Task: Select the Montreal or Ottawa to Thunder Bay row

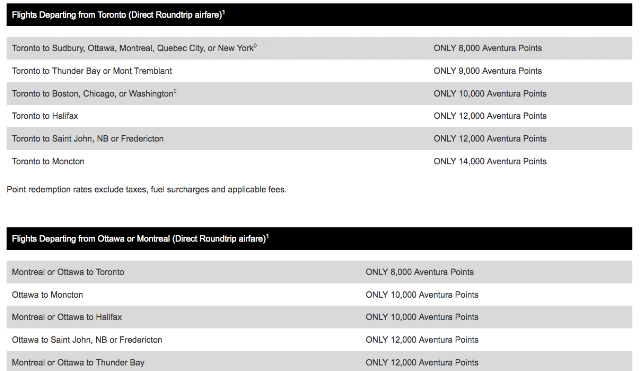Action: click(x=319, y=362)
